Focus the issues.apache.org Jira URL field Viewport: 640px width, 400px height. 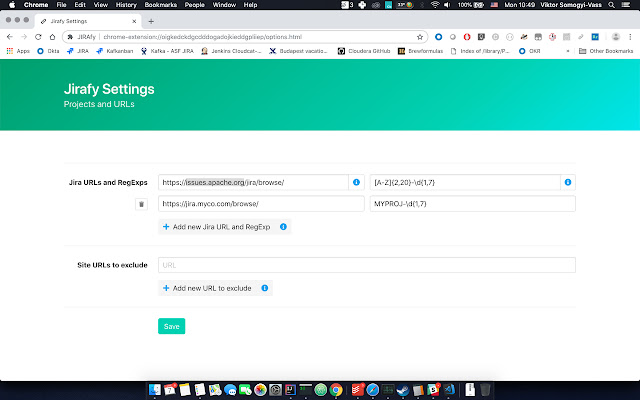(253, 182)
